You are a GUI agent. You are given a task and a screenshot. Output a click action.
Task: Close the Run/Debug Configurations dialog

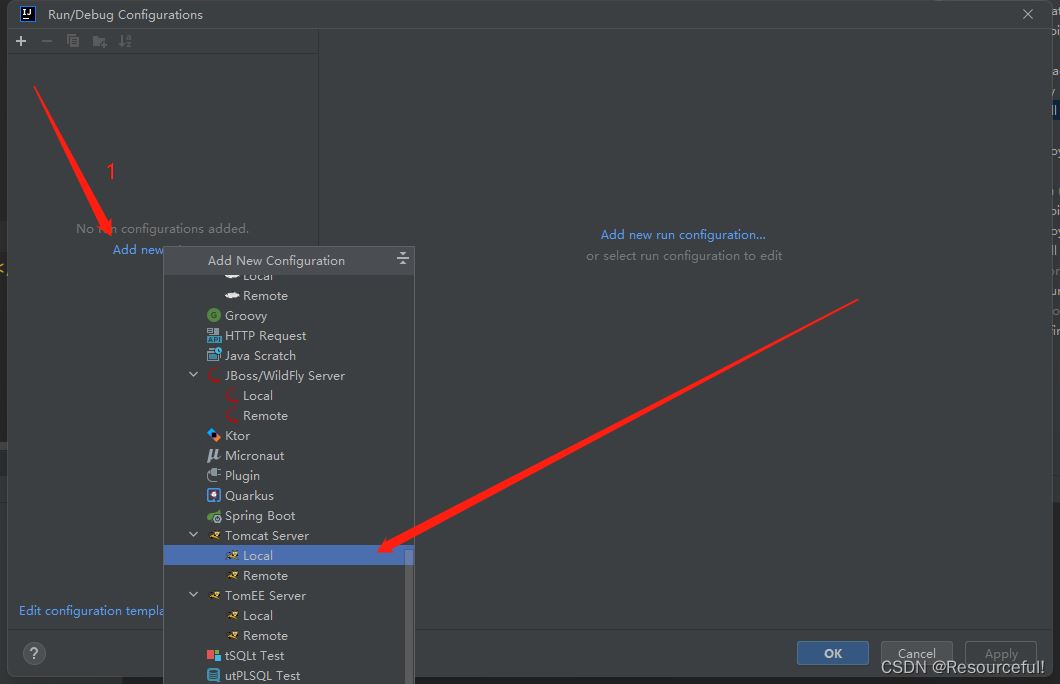1028,14
